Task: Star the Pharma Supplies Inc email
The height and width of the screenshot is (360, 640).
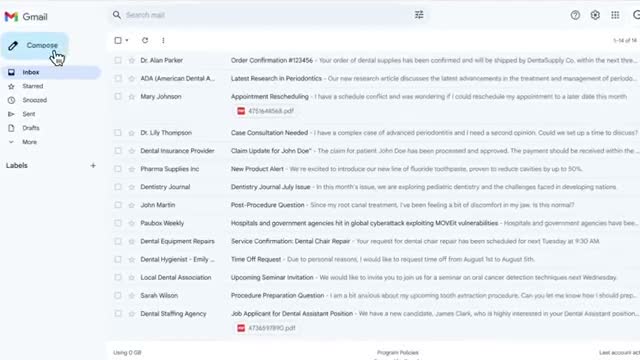Action: (131, 169)
